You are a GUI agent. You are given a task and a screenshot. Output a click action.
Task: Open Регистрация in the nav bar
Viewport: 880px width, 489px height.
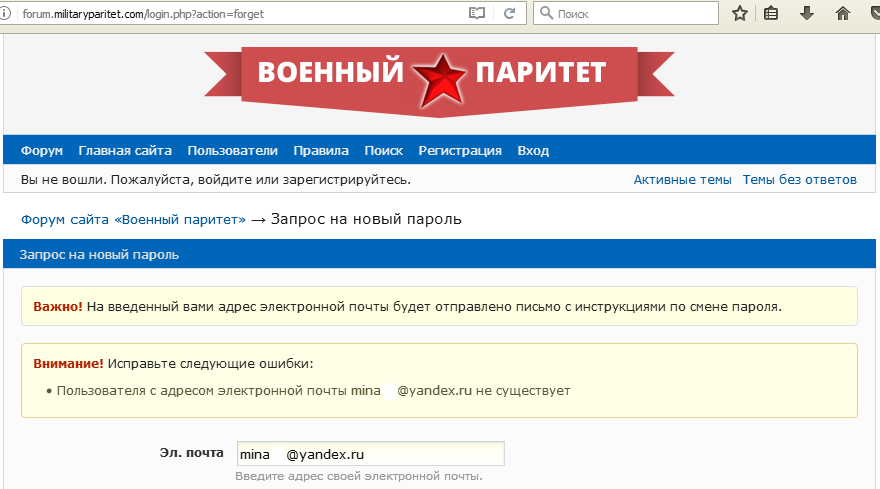coord(460,150)
